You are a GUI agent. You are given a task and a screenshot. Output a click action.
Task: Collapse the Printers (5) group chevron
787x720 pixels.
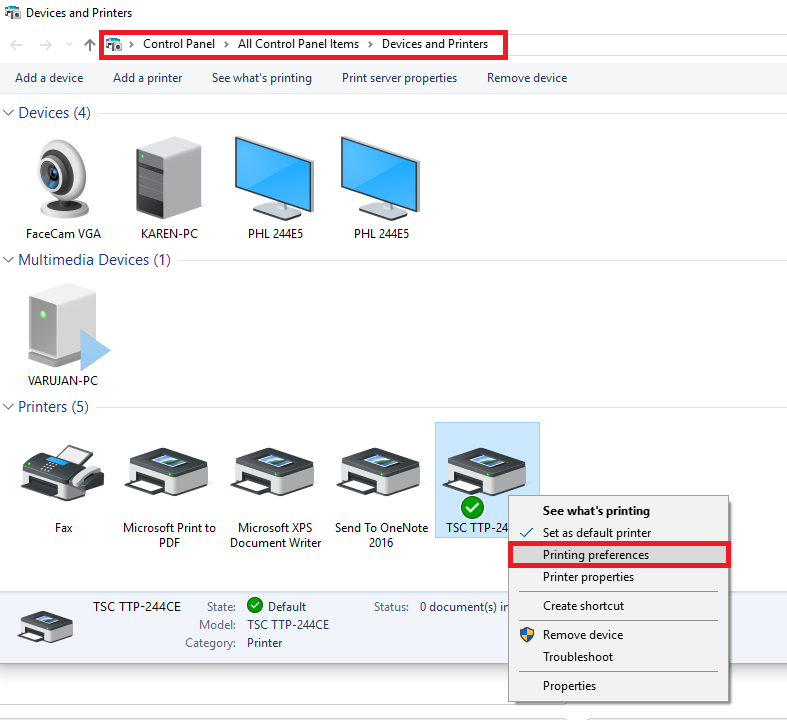click(8, 407)
